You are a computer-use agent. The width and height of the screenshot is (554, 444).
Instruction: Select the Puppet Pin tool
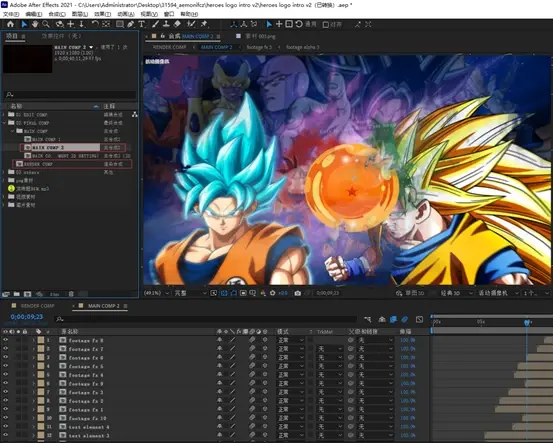[204, 24]
